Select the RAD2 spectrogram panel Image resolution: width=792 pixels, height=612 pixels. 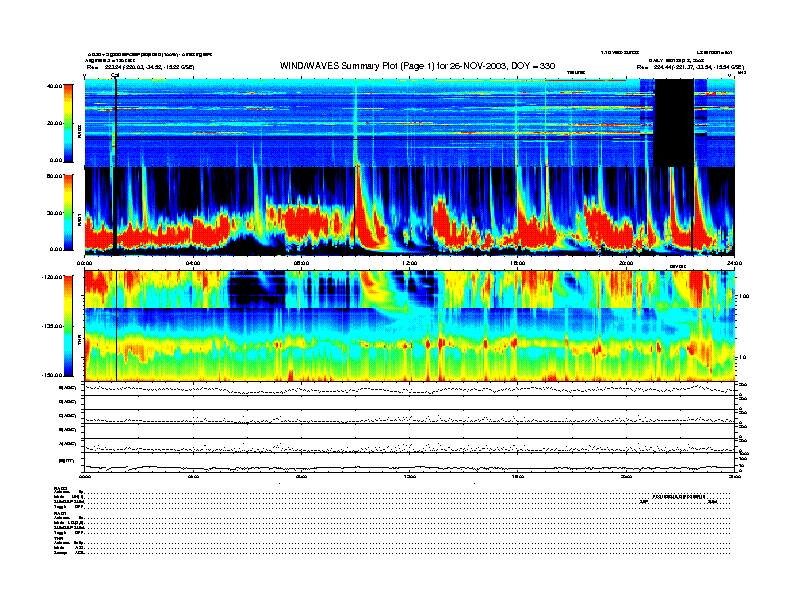pyautogui.click(x=410, y=123)
